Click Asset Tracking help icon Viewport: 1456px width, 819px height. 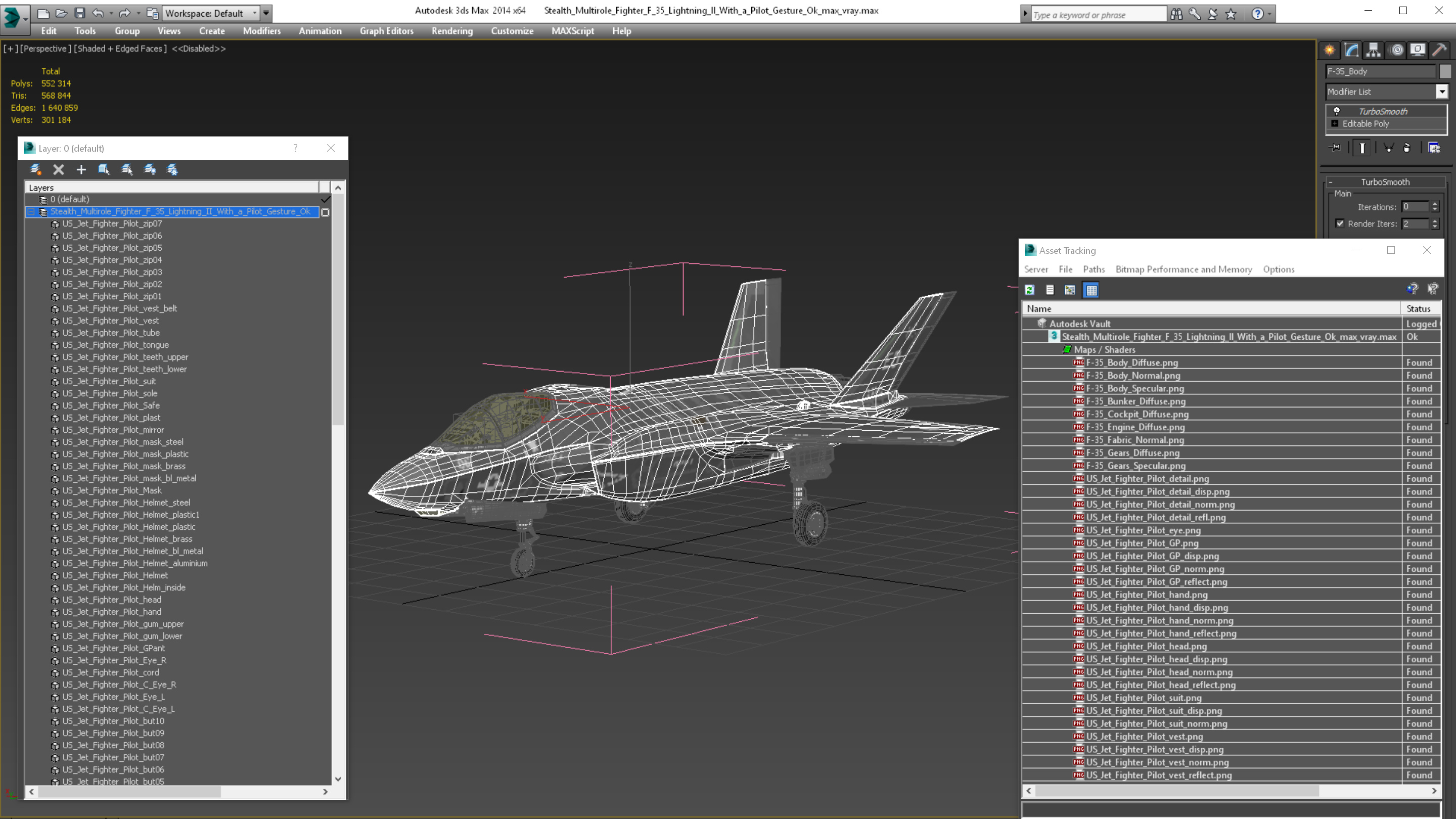(1412, 289)
